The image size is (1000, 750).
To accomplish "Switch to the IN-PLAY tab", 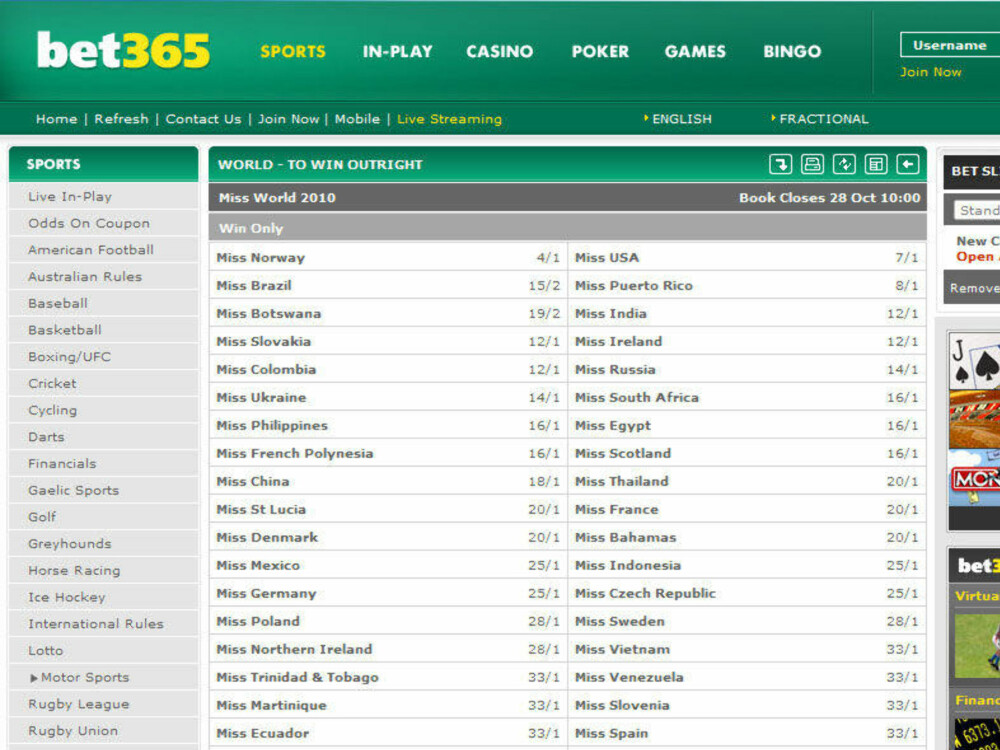I will click(x=397, y=51).
